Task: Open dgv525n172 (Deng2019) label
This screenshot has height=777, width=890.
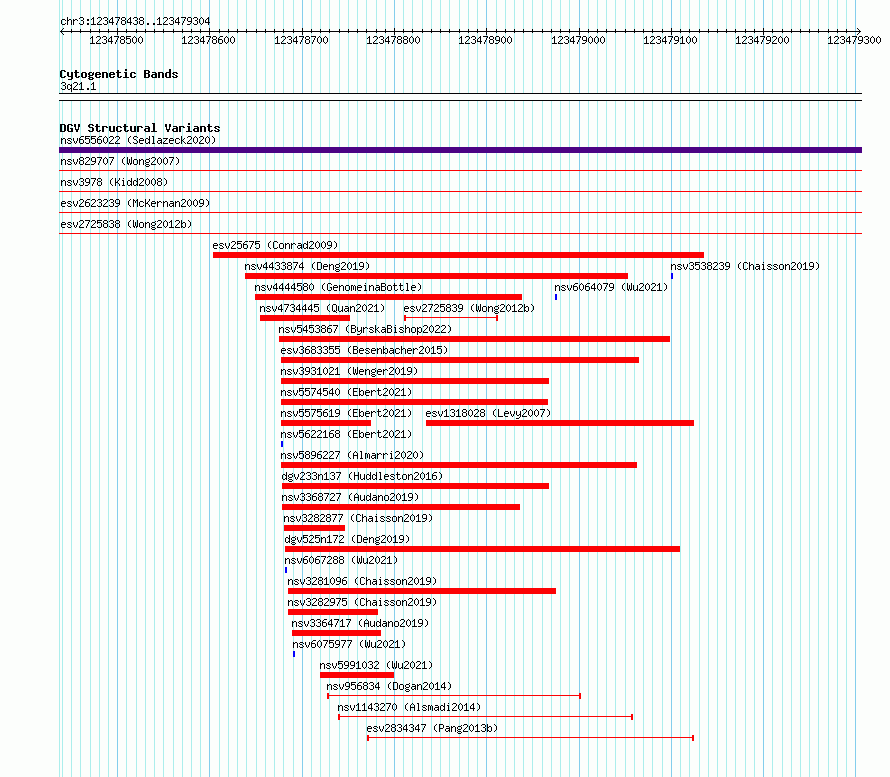Action: tap(347, 539)
